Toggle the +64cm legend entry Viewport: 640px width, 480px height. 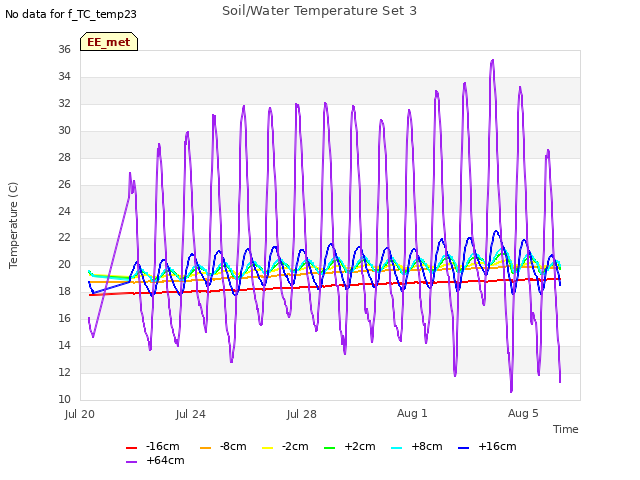pos(155,460)
